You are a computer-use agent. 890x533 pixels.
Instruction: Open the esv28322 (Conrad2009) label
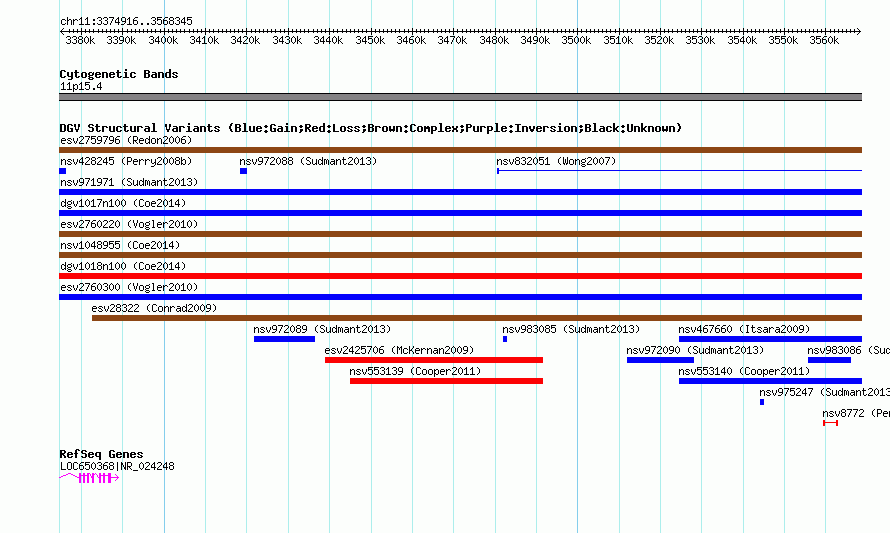tap(154, 308)
